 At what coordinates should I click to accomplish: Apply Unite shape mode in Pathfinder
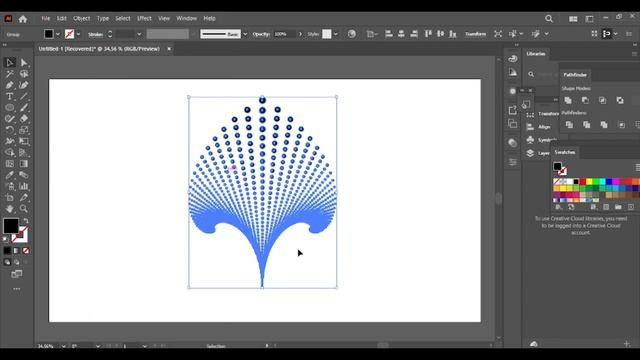[x=568, y=100]
